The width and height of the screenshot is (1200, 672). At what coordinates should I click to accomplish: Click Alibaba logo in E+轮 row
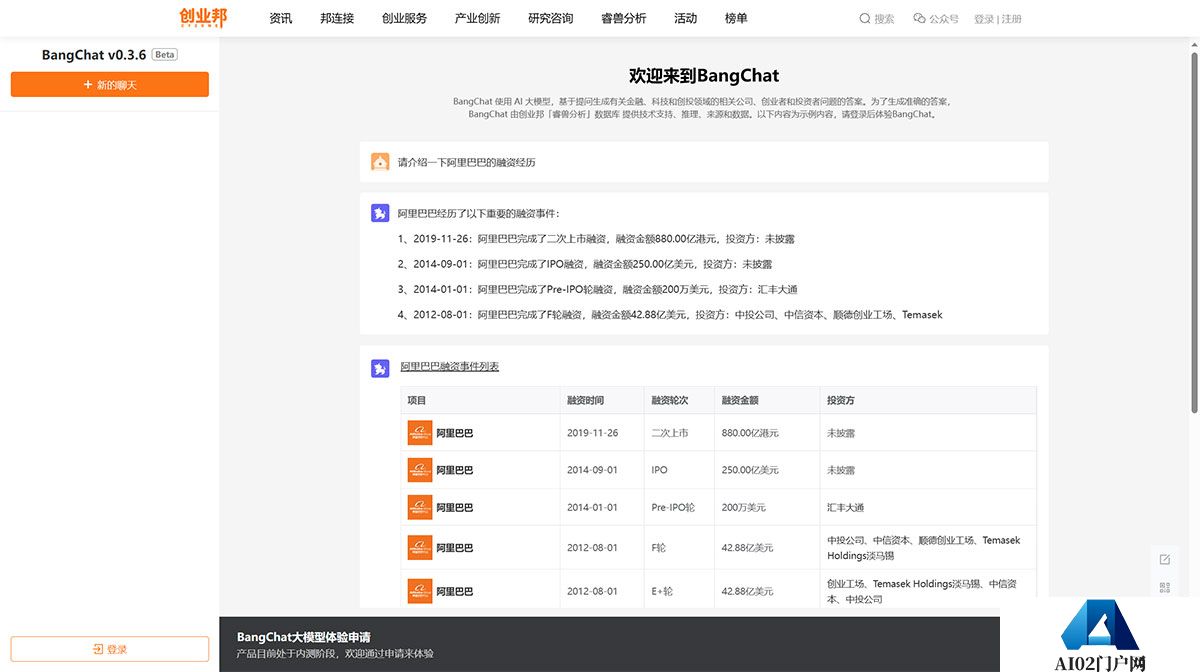coord(420,591)
